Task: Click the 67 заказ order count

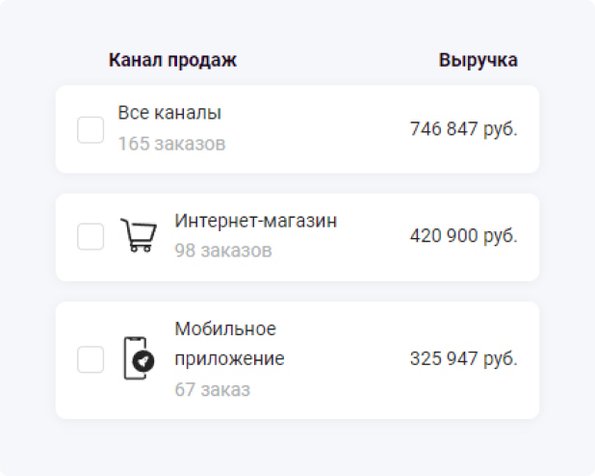Action: point(212,389)
